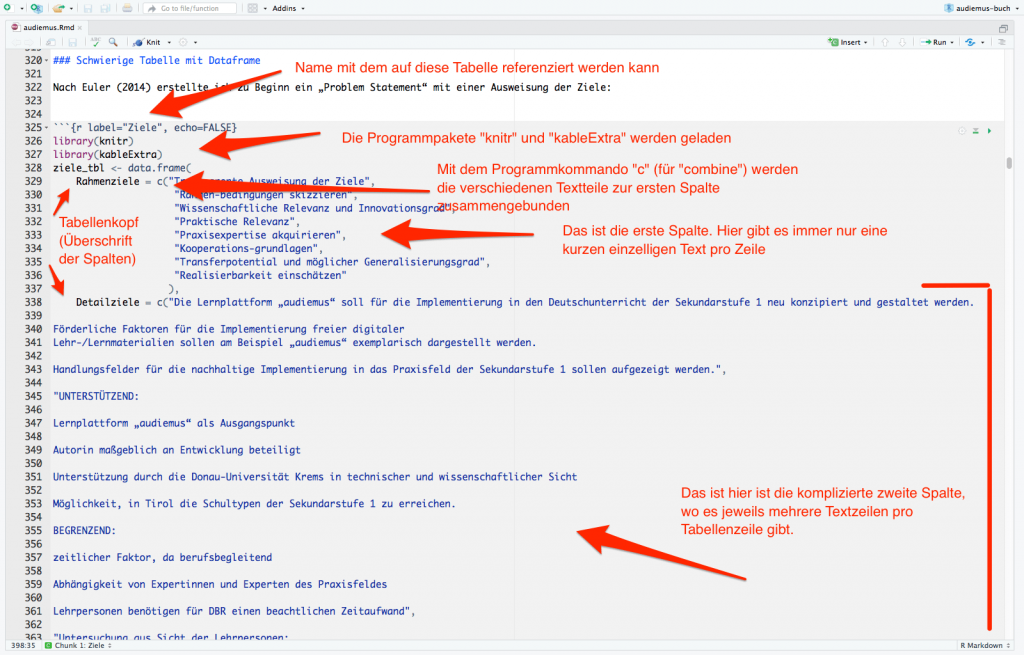The image size is (1024, 655).
Task: Click the main toolbar Save icon
Action: [x=88, y=8]
